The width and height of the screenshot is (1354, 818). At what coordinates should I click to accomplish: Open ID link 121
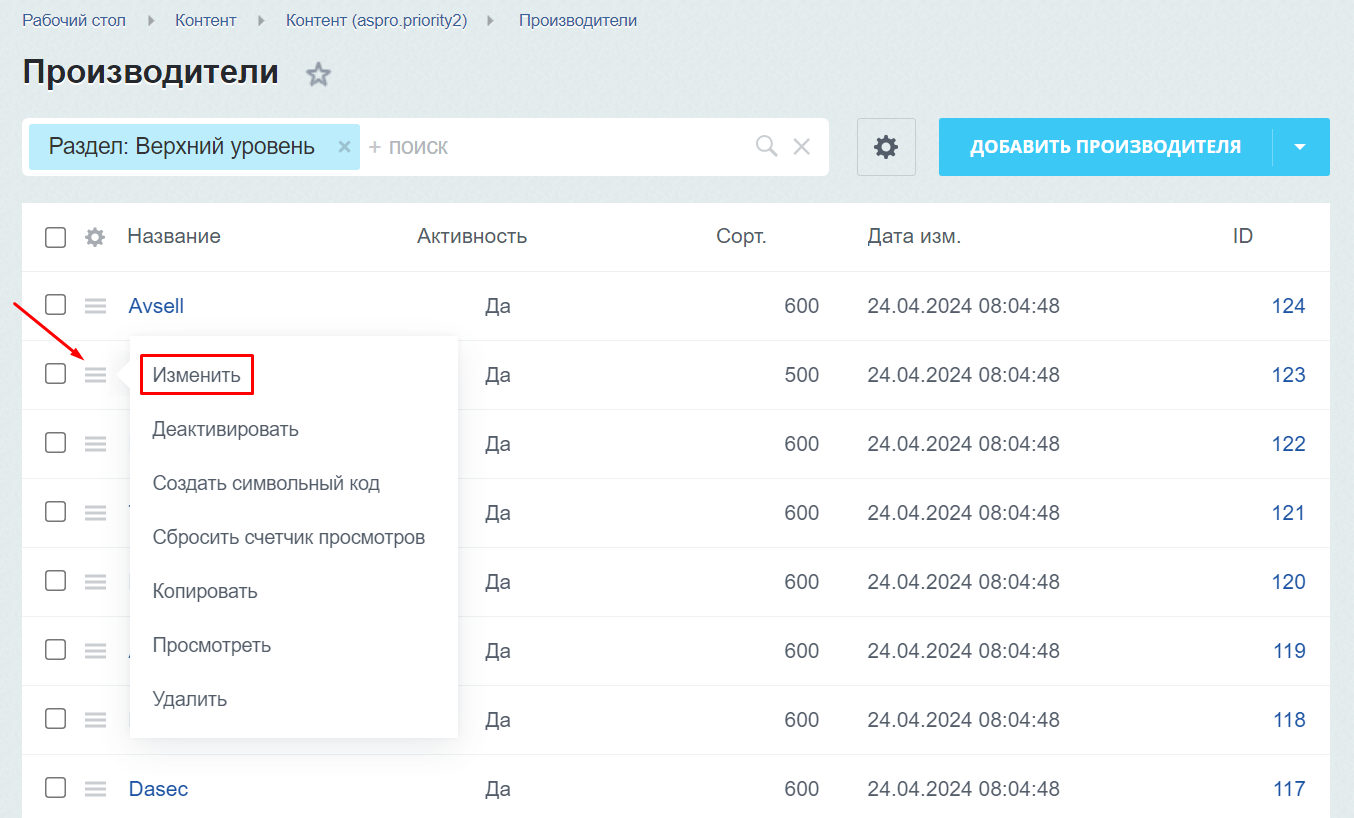(x=1288, y=513)
